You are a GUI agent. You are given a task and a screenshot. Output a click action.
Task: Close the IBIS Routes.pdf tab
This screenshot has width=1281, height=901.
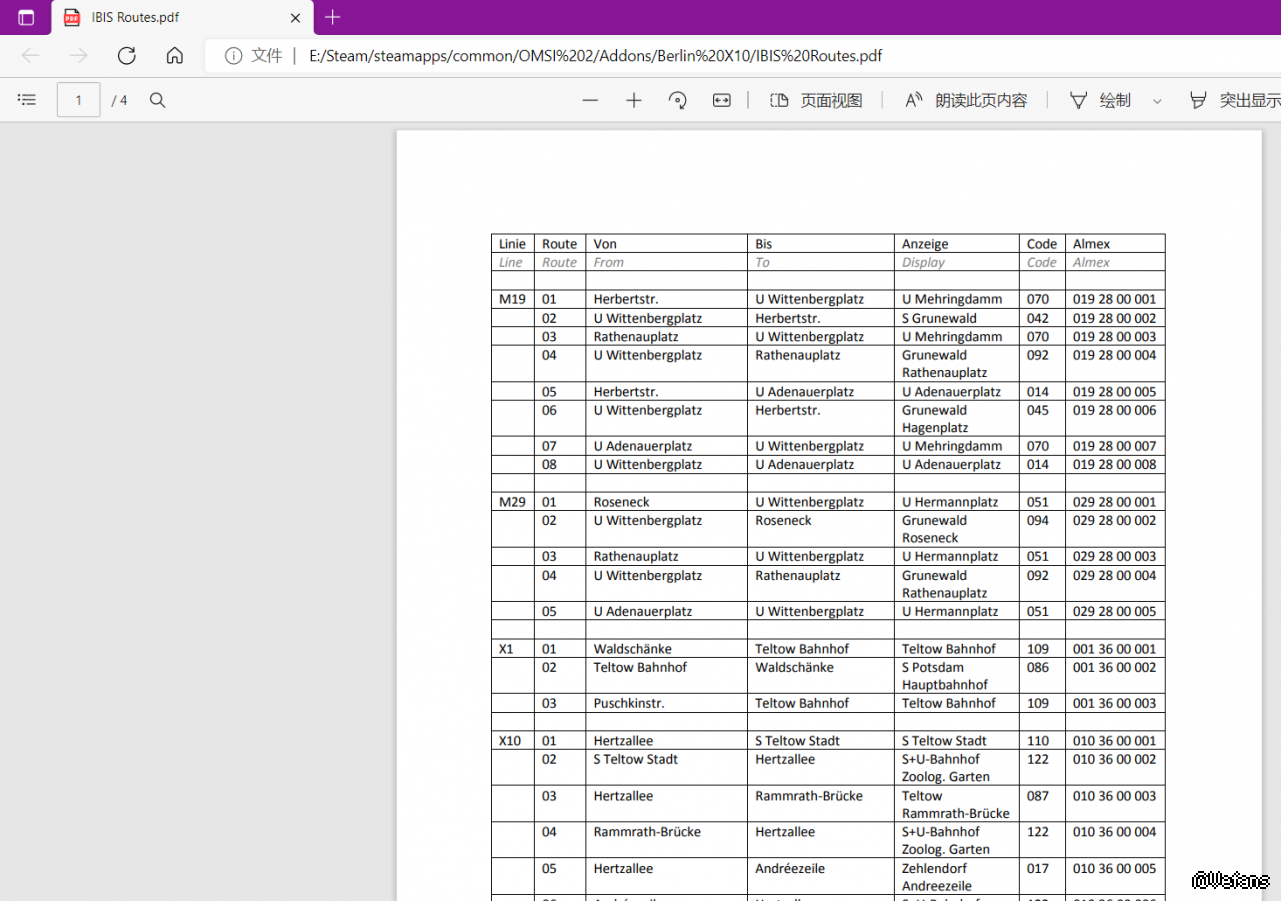295,18
